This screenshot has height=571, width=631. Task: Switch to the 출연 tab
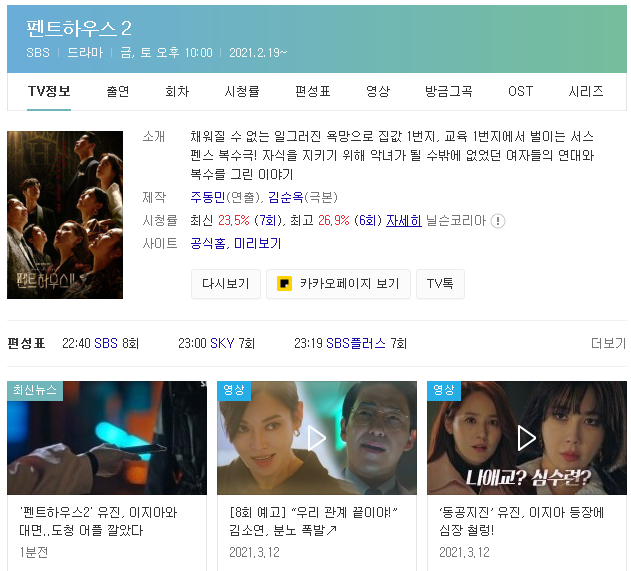(x=118, y=91)
